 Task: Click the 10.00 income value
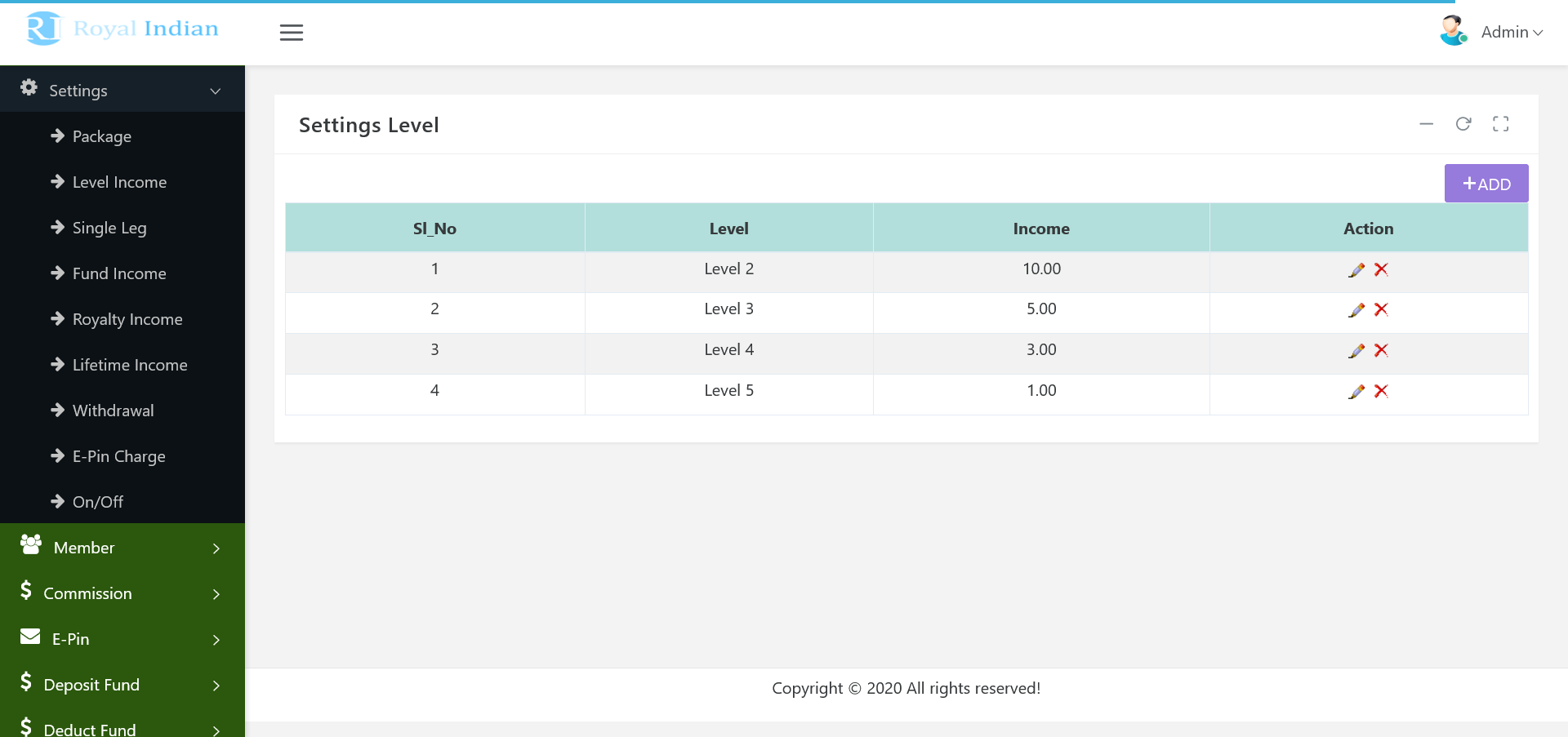point(1041,269)
